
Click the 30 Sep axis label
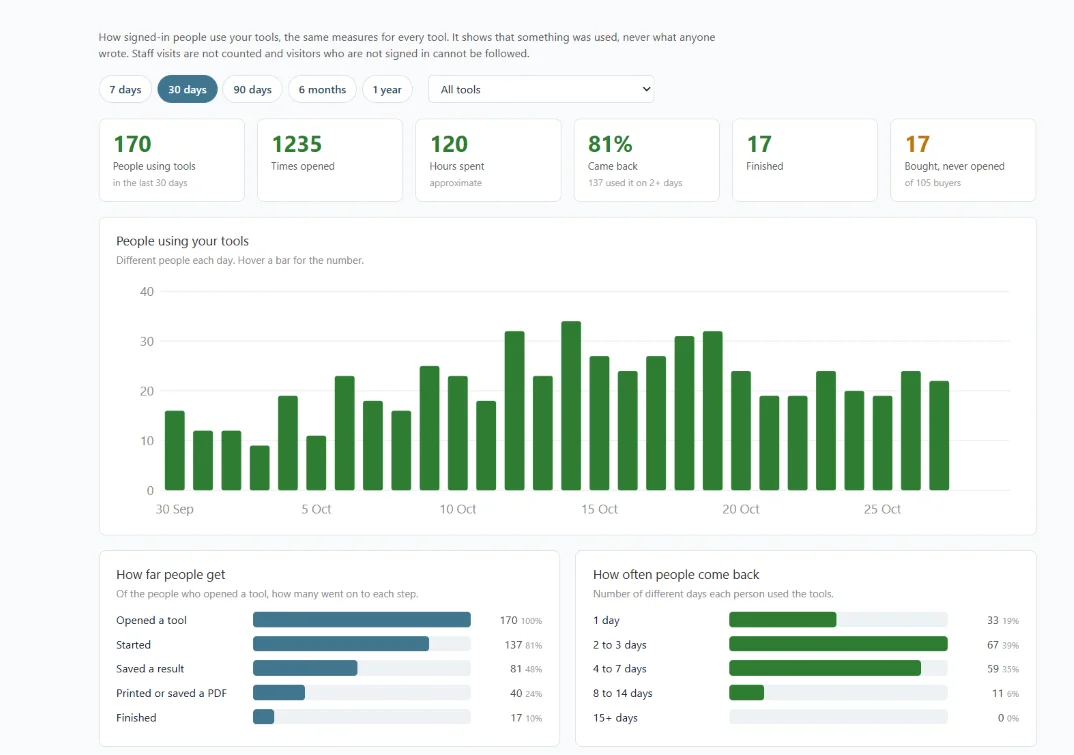click(175, 509)
